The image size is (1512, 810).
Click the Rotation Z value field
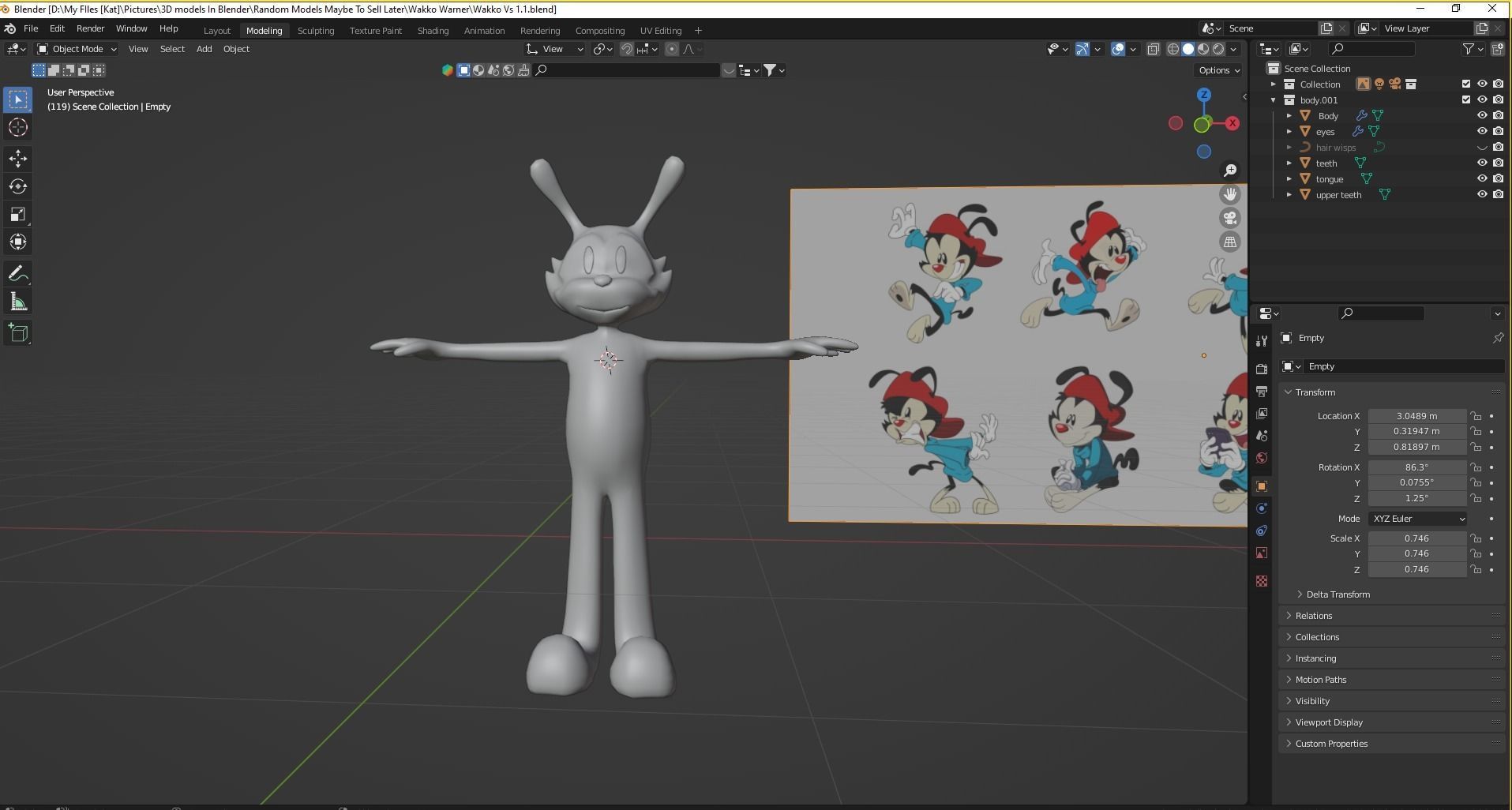click(x=1416, y=498)
